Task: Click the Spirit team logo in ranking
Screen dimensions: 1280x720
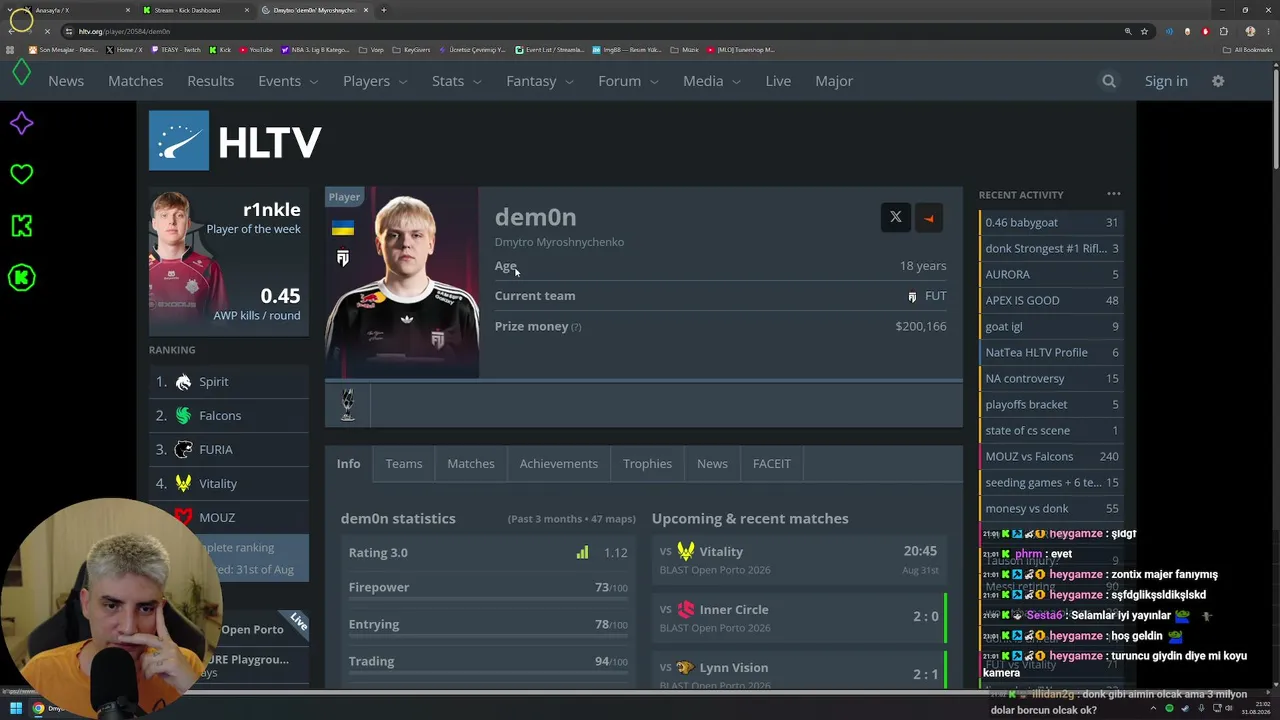Action: (x=183, y=381)
